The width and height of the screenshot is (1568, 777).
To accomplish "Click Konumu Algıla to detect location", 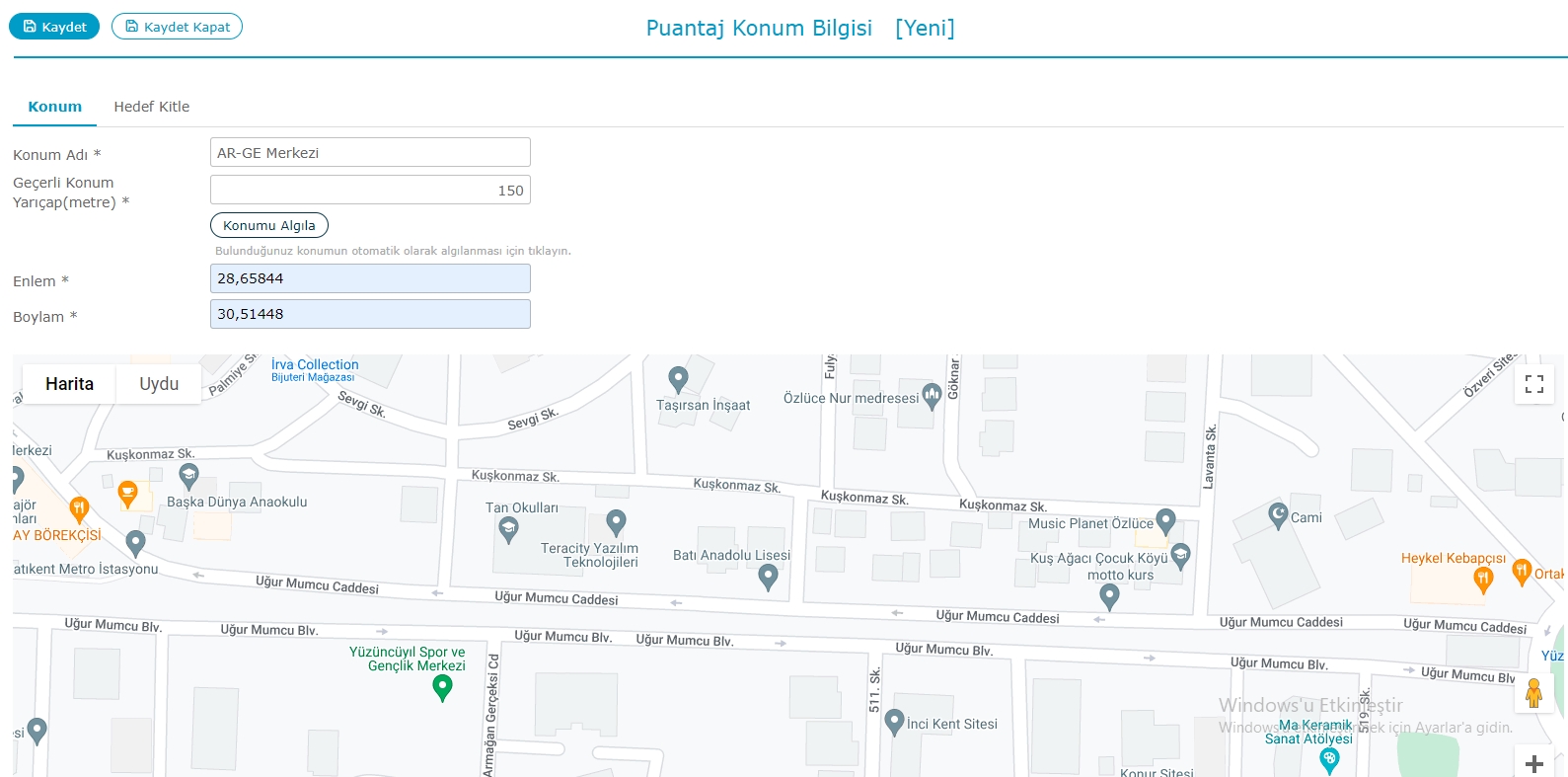I will click(x=268, y=226).
